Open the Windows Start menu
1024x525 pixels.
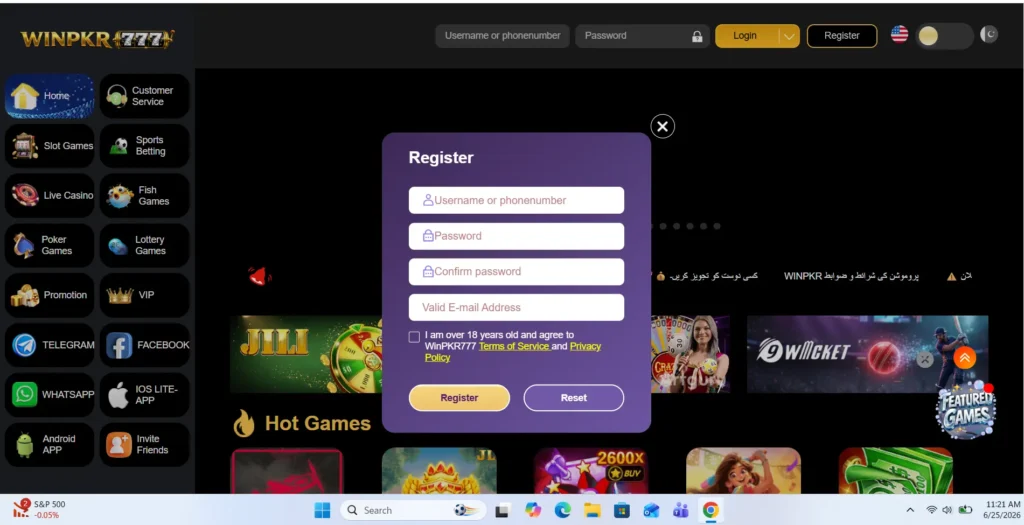pos(322,510)
